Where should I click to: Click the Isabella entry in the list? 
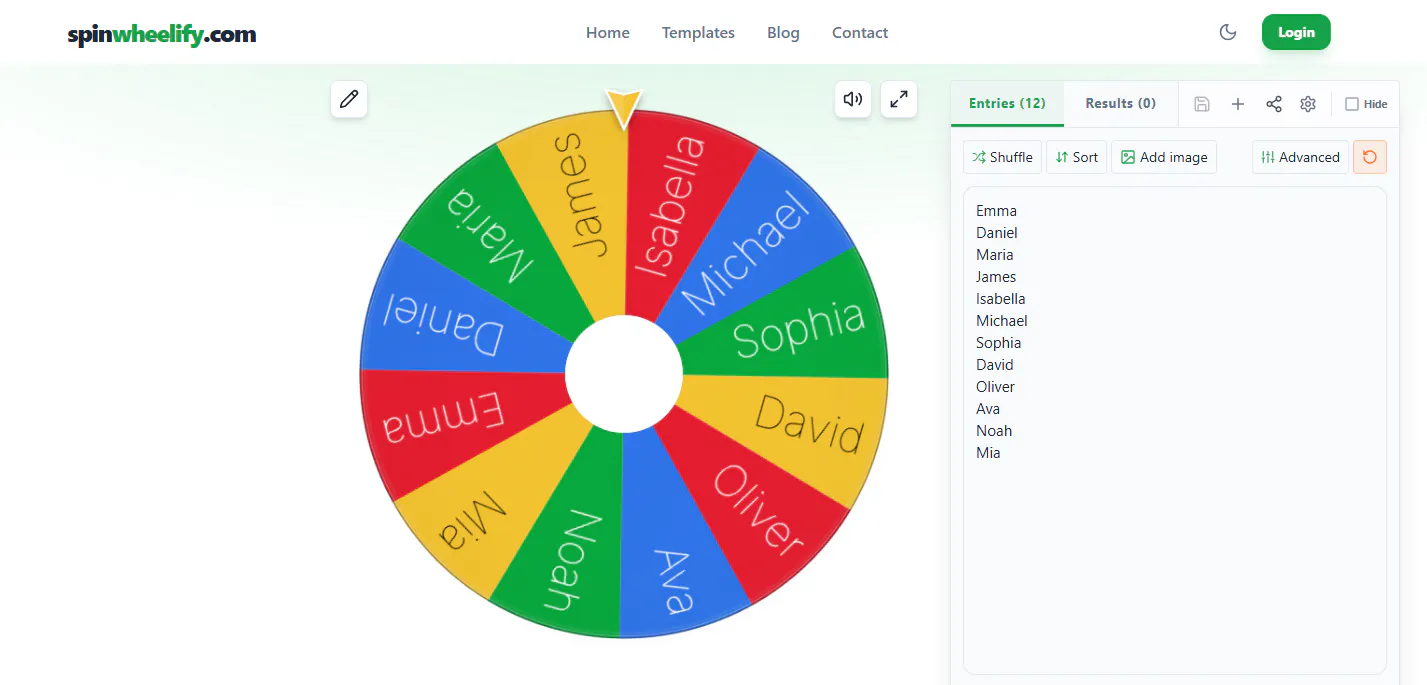(x=1001, y=299)
